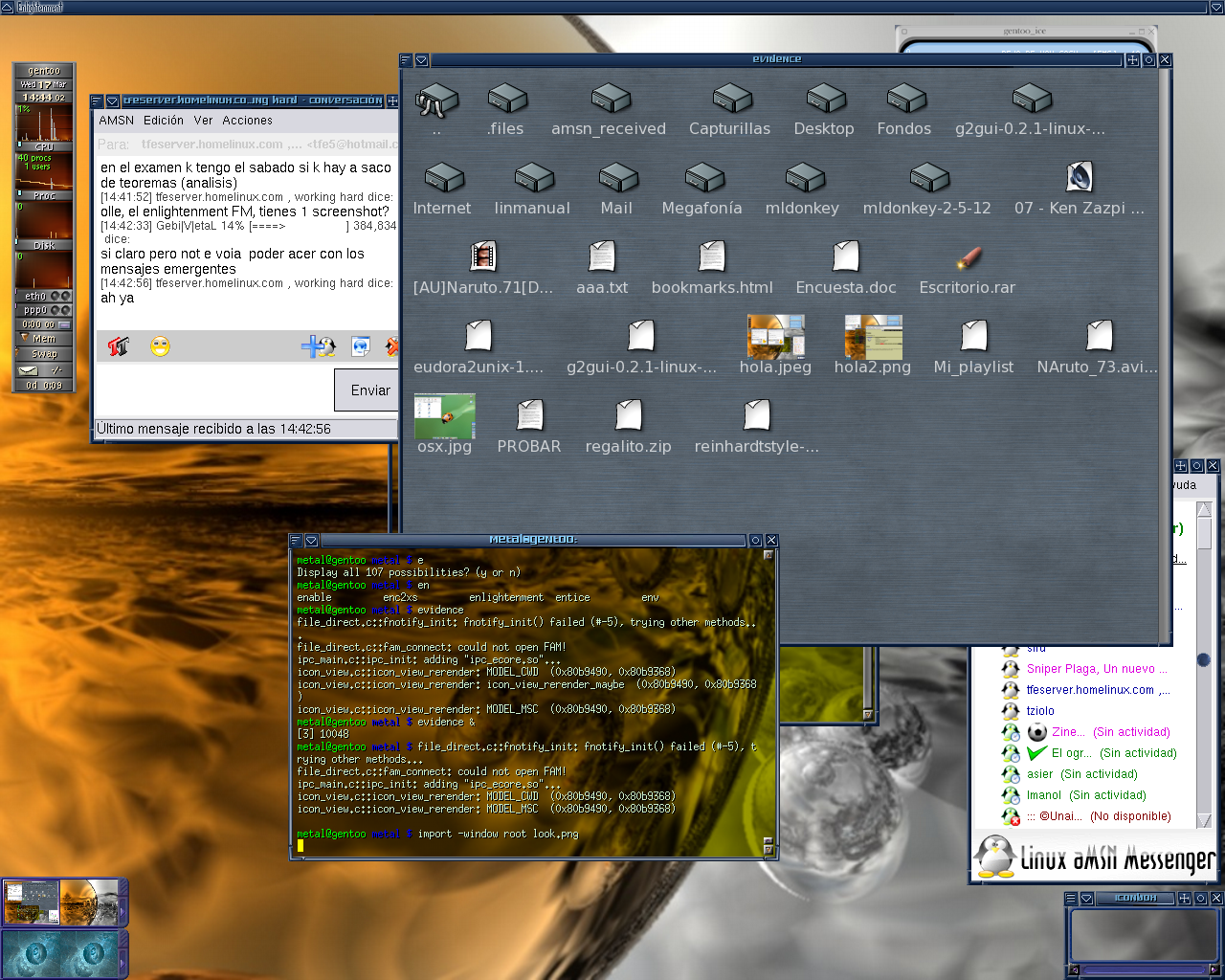This screenshot has width=1225, height=980.
Task: Select the amsn_received folder icon
Action: pyautogui.click(x=611, y=98)
